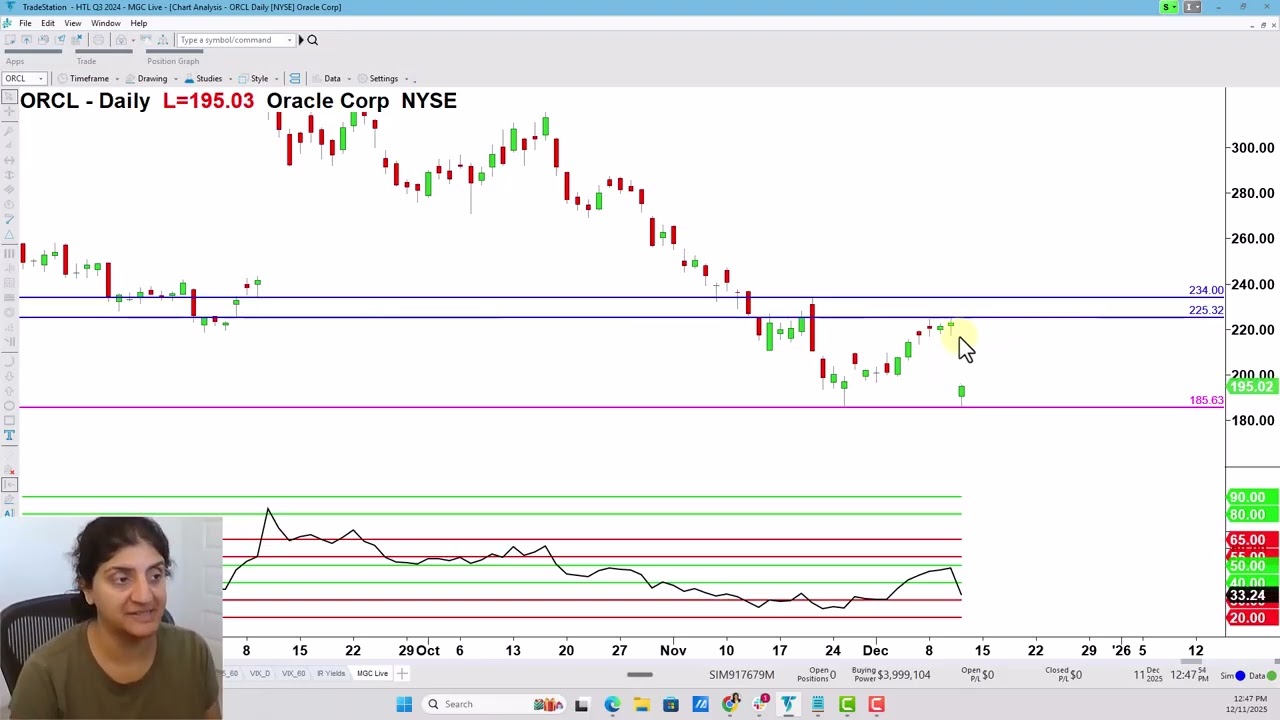
Task: Click the green C app in taskbar
Action: (x=847, y=704)
